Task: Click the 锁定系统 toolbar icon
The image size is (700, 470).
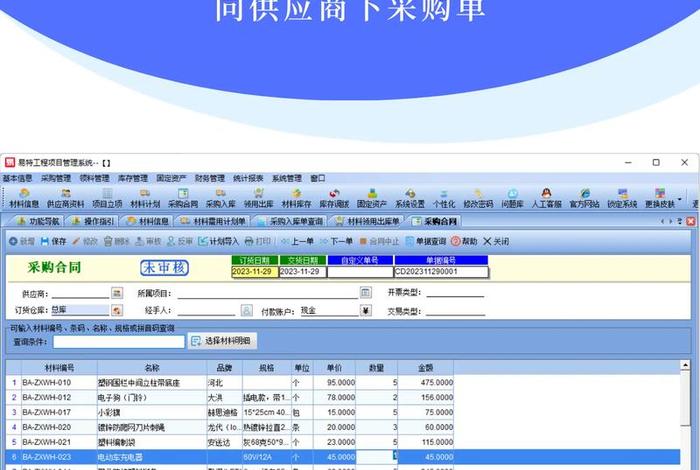Action: tap(622, 198)
